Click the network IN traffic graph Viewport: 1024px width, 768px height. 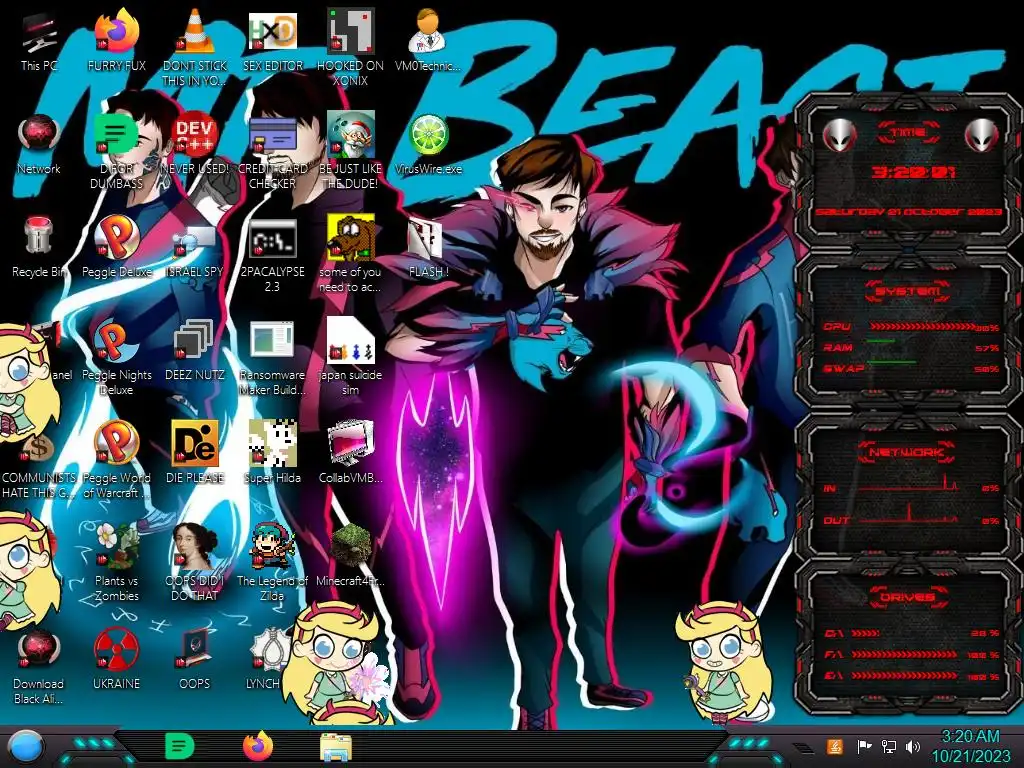point(908,483)
